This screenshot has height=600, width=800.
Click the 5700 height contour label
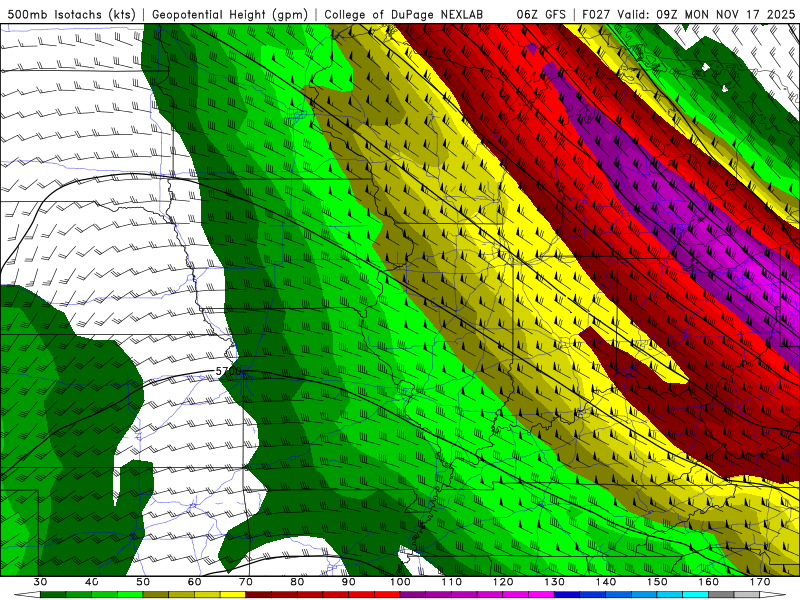click(228, 371)
